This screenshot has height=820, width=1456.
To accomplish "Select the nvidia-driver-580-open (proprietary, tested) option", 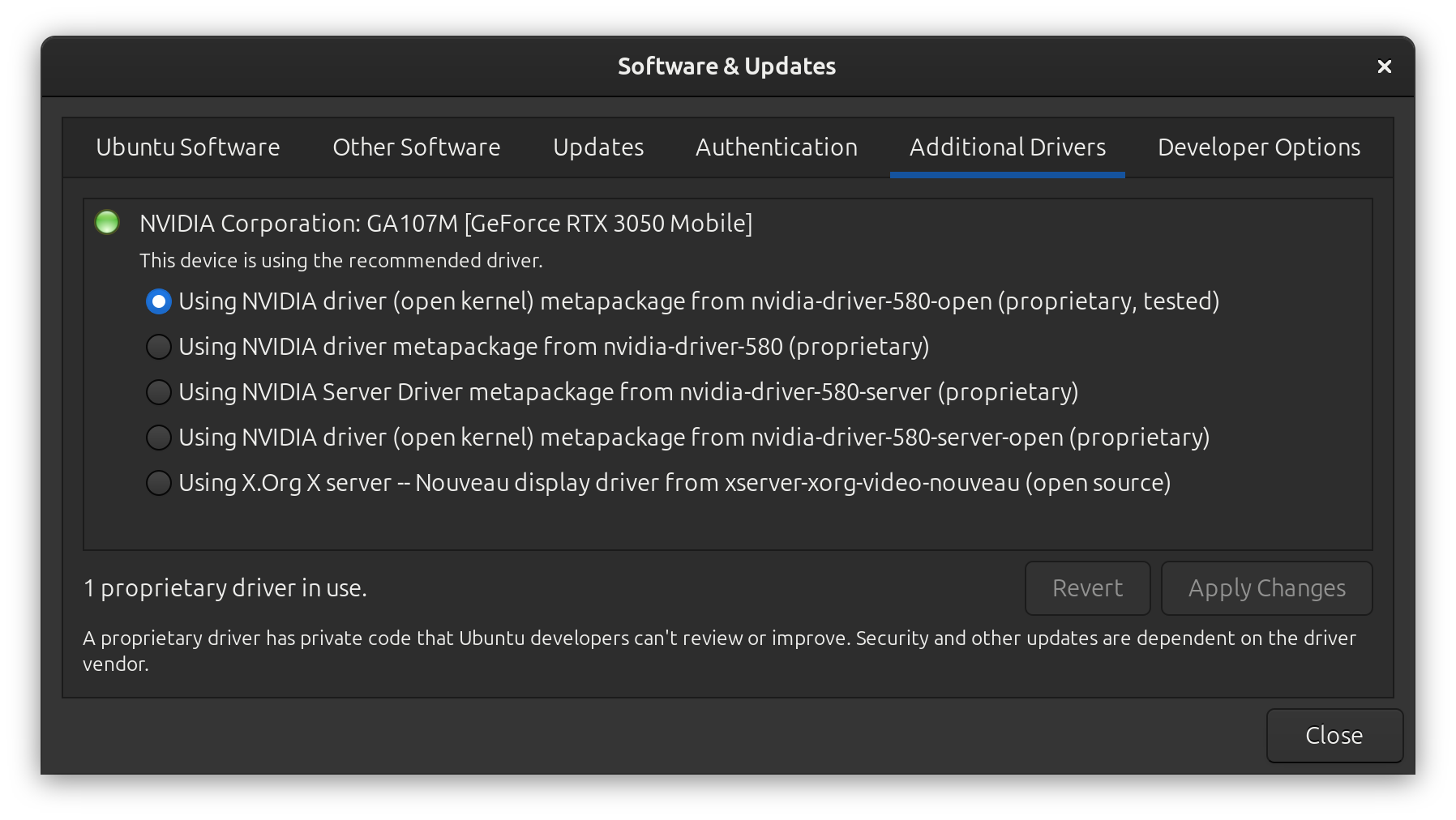I will pyautogui.click(x=159, y=301).
